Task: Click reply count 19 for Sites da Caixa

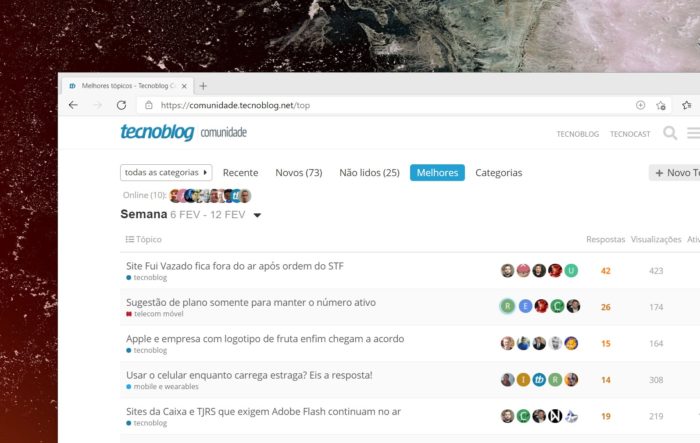Action: coord(605,417)
